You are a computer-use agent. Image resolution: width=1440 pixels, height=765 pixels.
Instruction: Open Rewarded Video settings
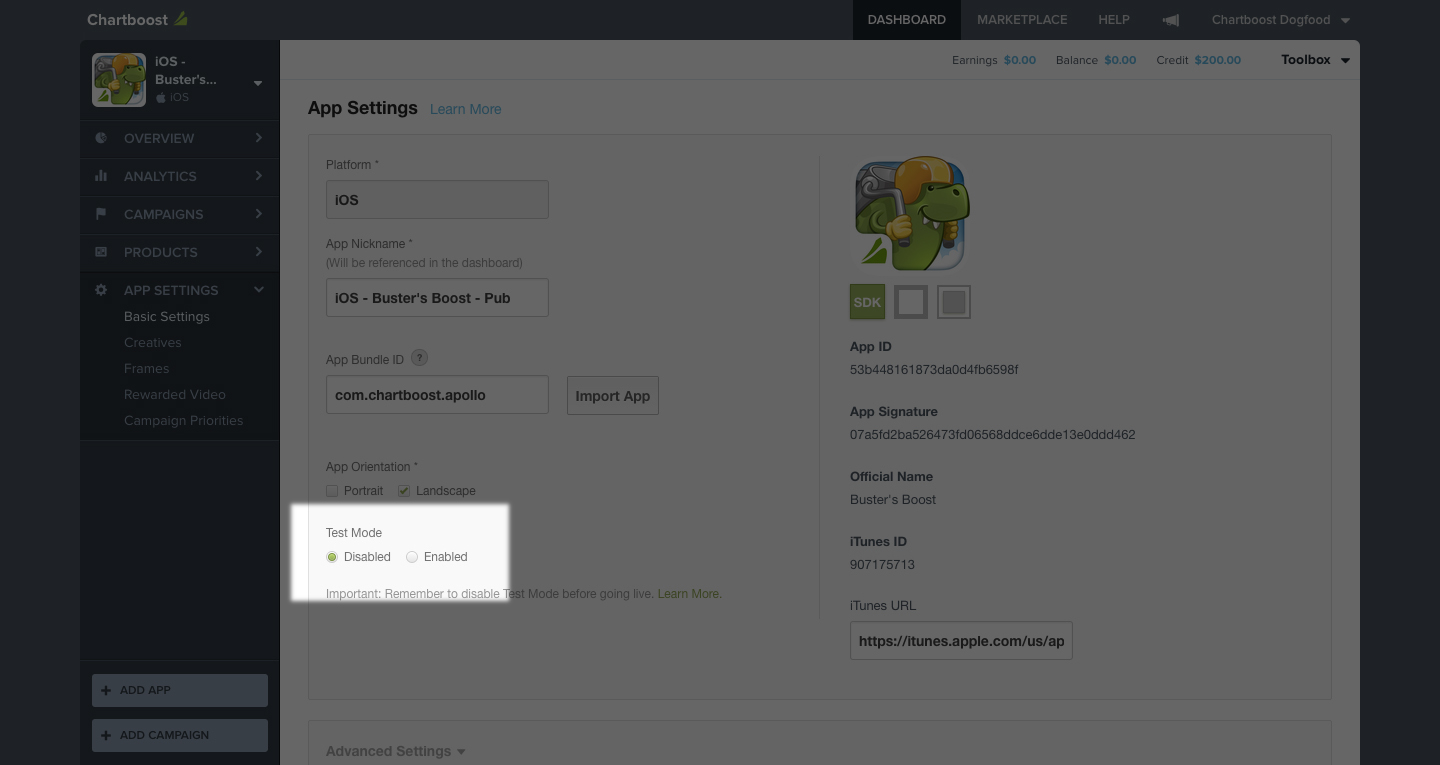(x=175, y=394)
